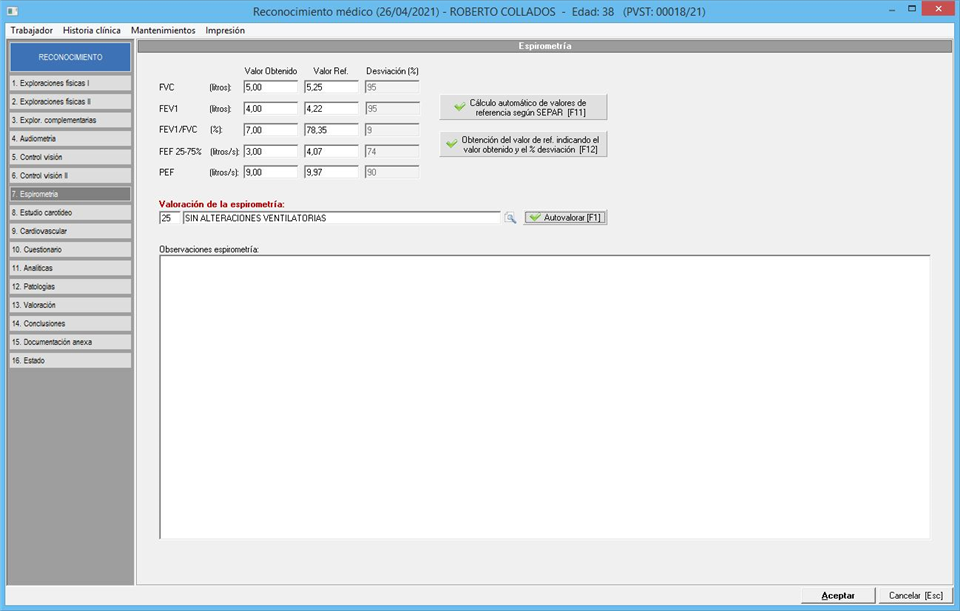Click inside Observaciones espirometría text area
960x611 pixels.
(x=544, y=396)
